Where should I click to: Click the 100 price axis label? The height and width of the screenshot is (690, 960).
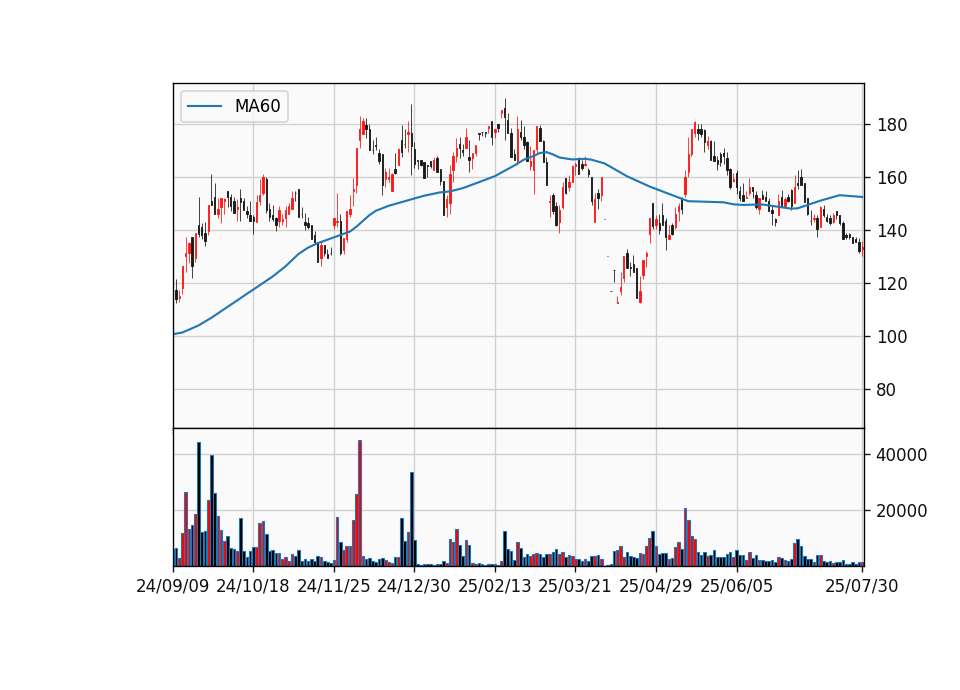892,337
